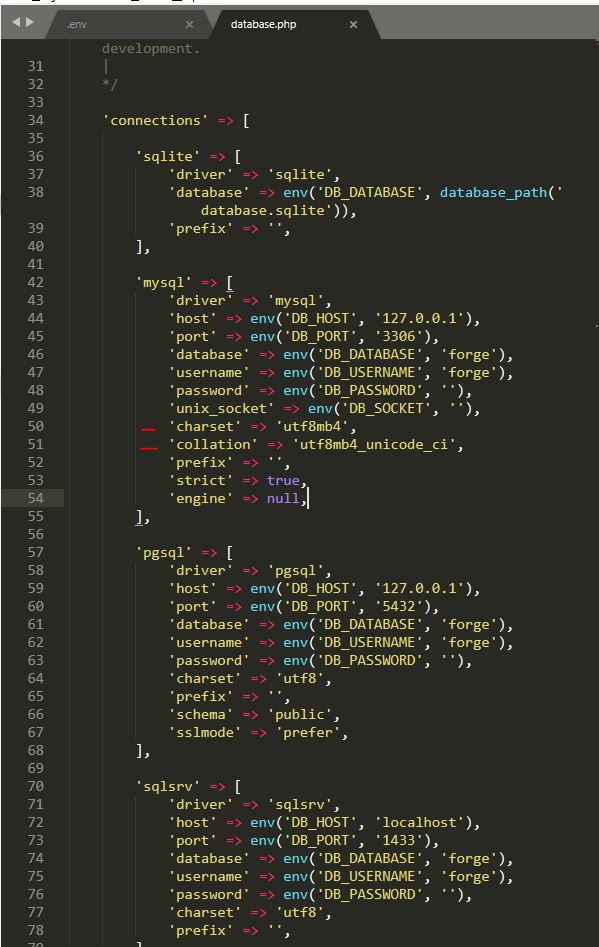Click '1433' port value
The width and height of the screenshot is (599, 947).
(x=399, y=840)
